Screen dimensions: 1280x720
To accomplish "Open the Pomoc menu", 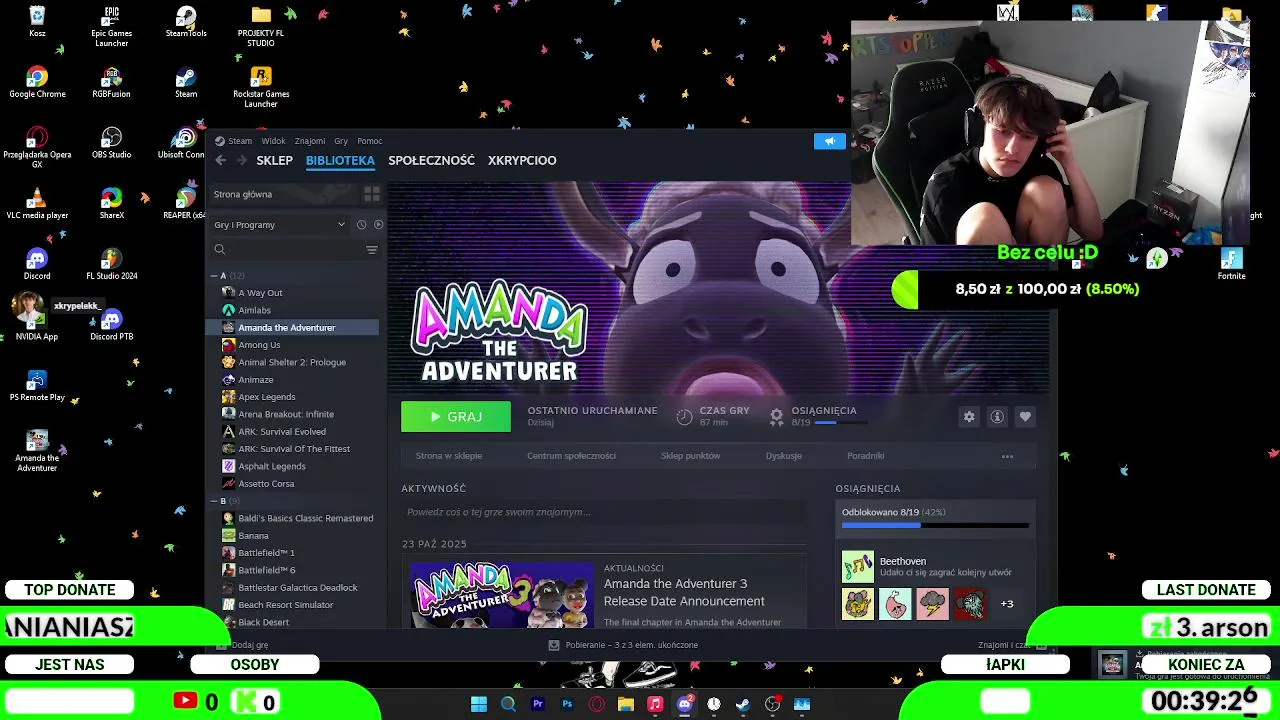I will [370, 141].
